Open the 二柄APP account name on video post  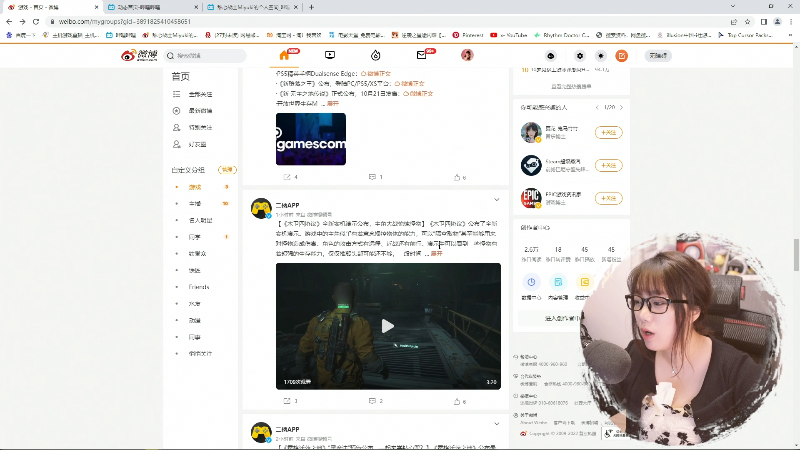(287, 205)
